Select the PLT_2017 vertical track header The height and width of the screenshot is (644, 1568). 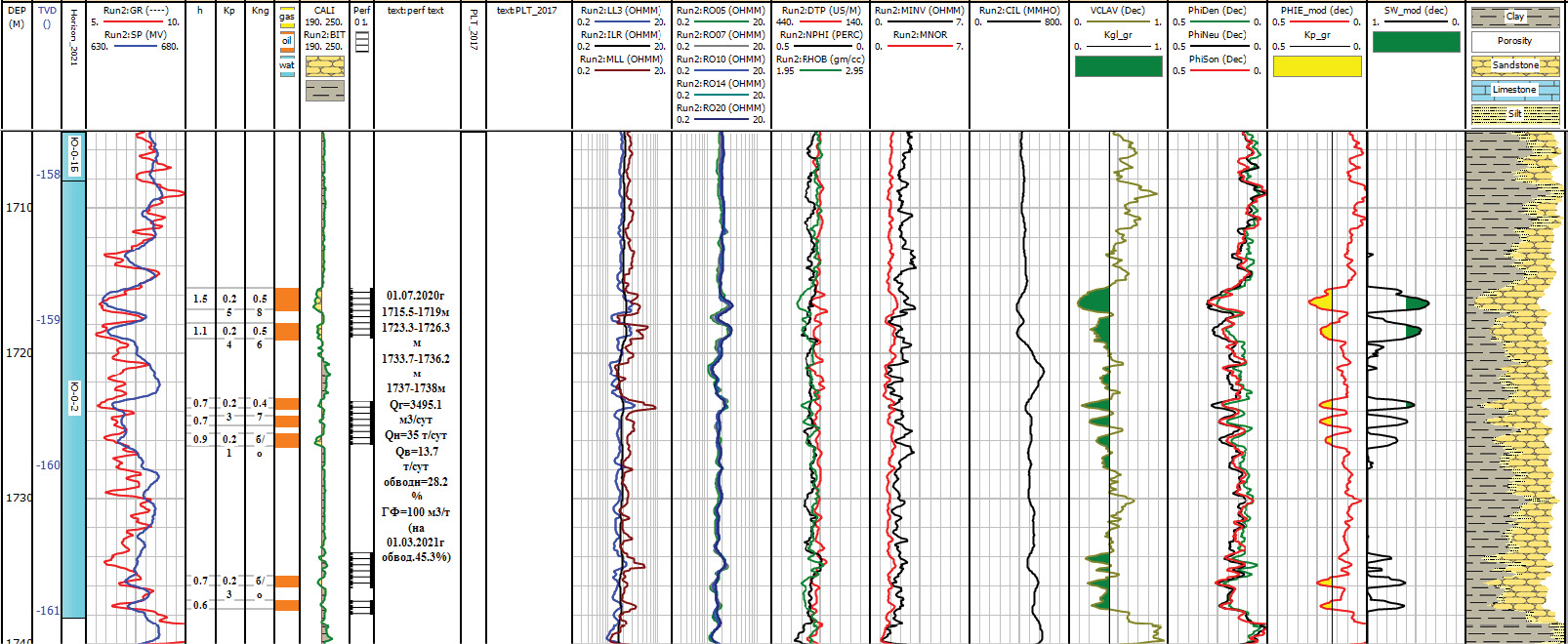point(474,29)
